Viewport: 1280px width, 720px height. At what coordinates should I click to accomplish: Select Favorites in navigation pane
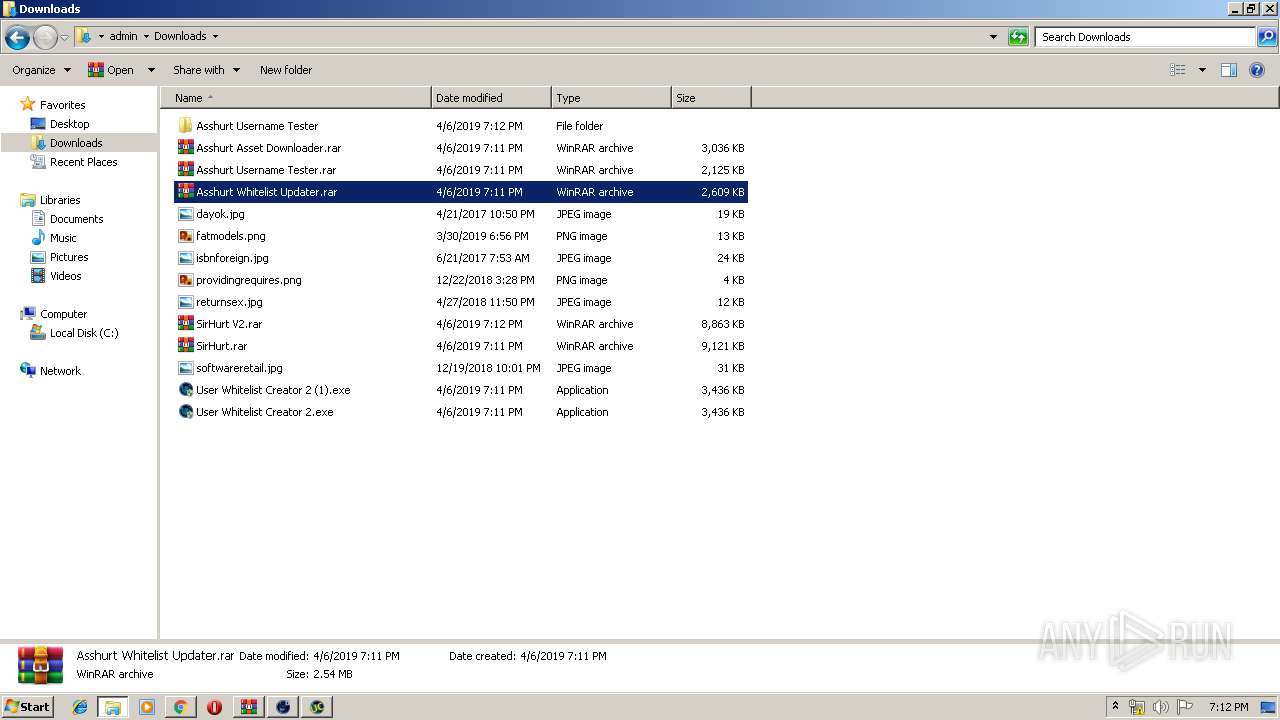click(x=62, y=105)
